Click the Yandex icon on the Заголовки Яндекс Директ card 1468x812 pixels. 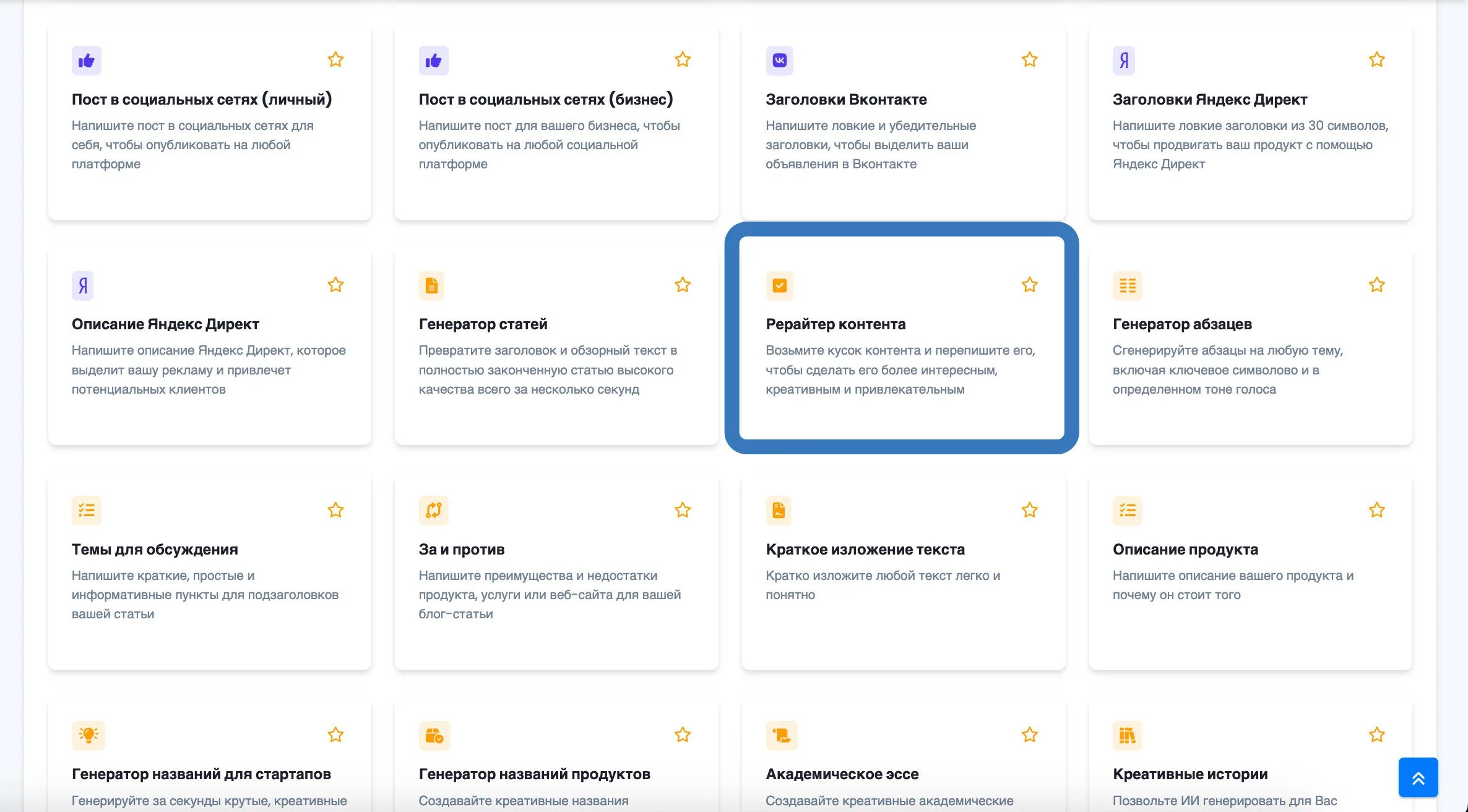[1123, 61]
